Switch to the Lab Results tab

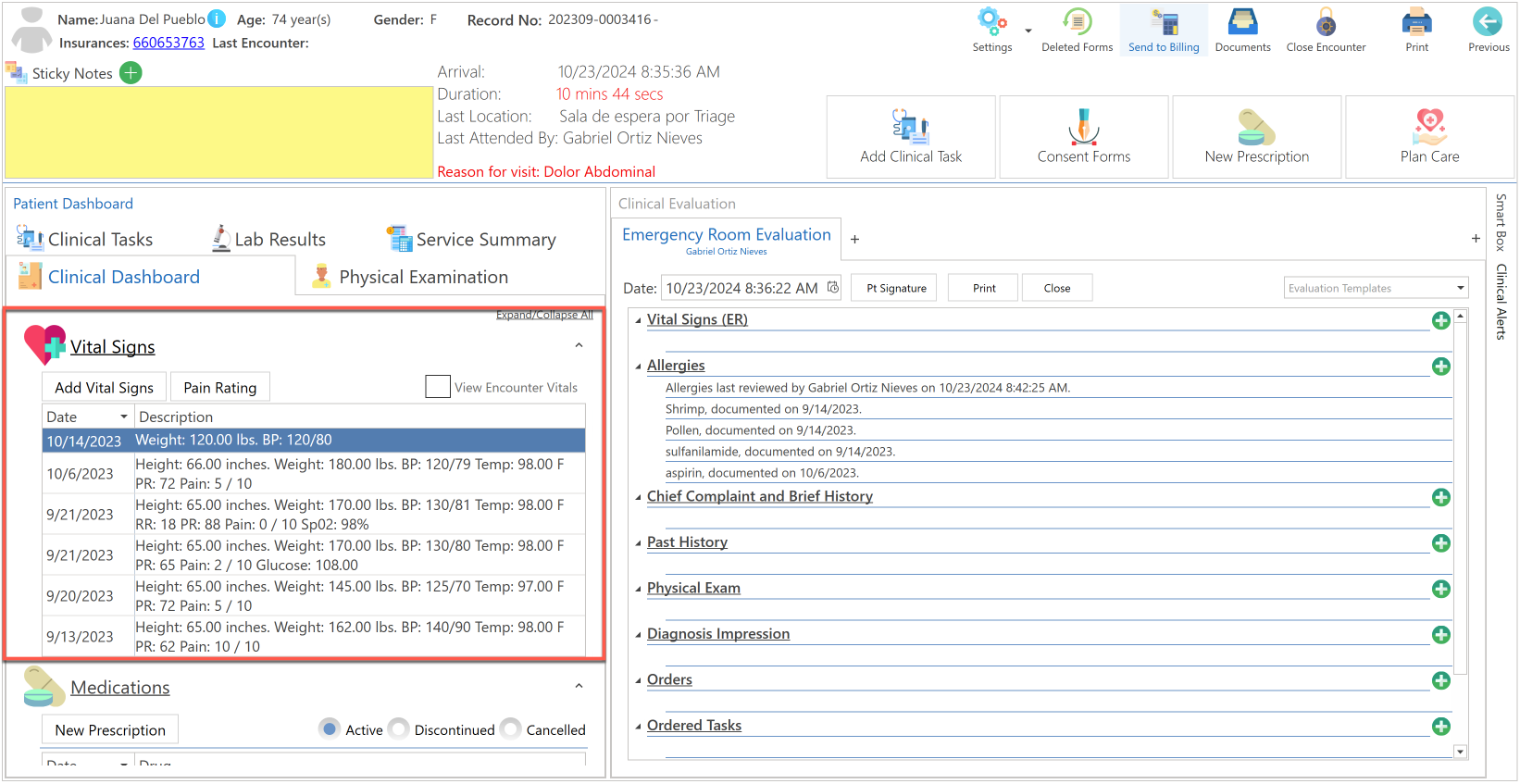(x=268, y=239)
